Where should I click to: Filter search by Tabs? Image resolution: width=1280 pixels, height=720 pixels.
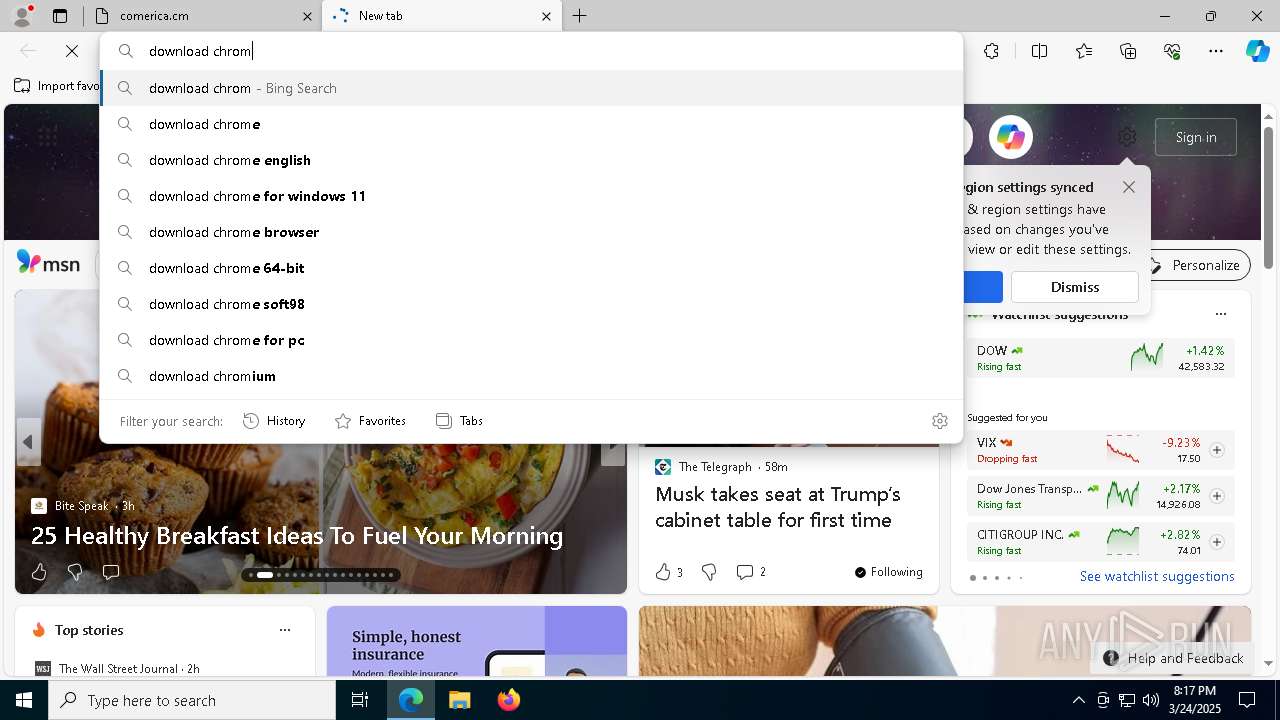click(460, 421)
